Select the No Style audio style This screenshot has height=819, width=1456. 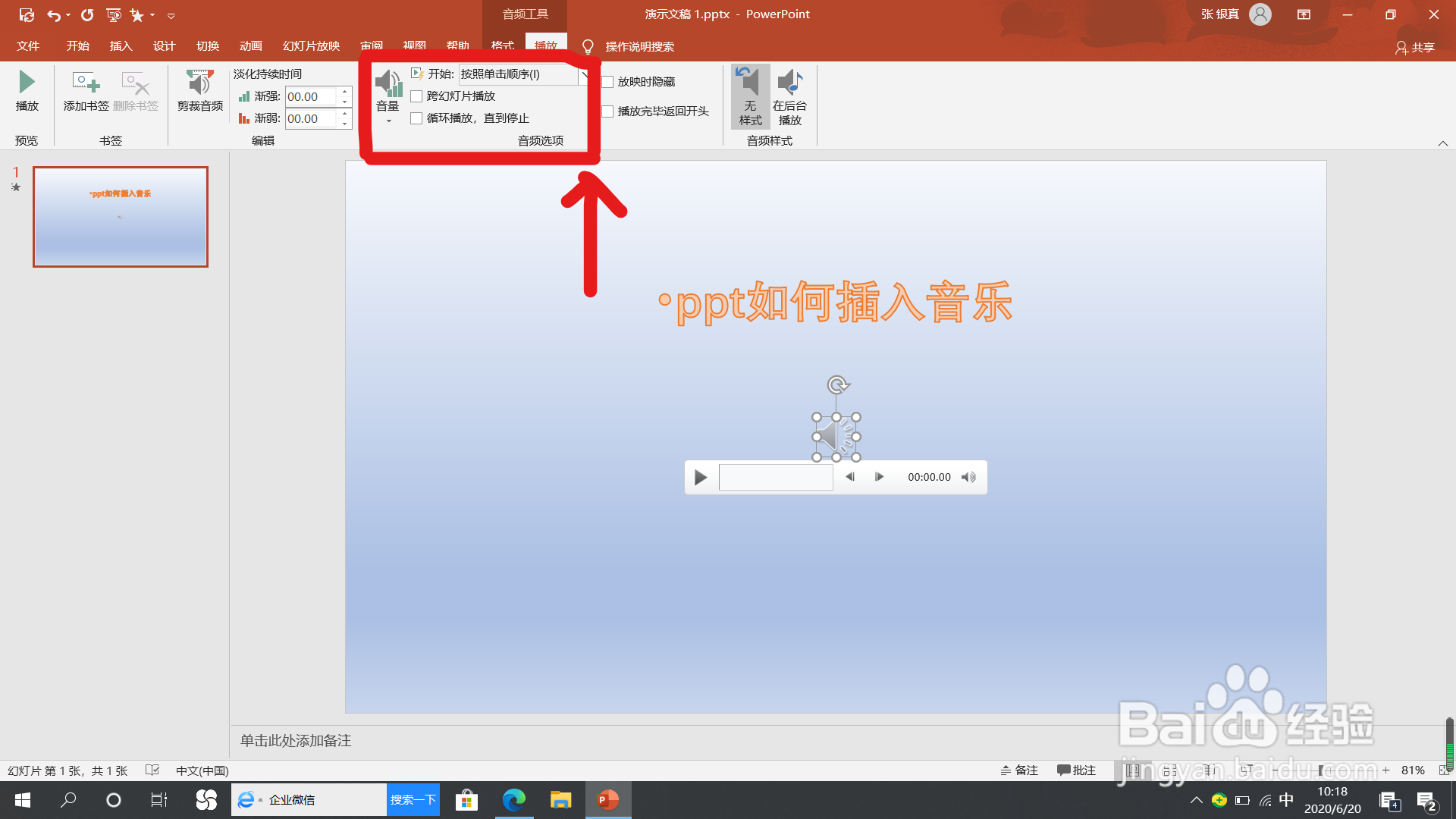click(750, 96)
